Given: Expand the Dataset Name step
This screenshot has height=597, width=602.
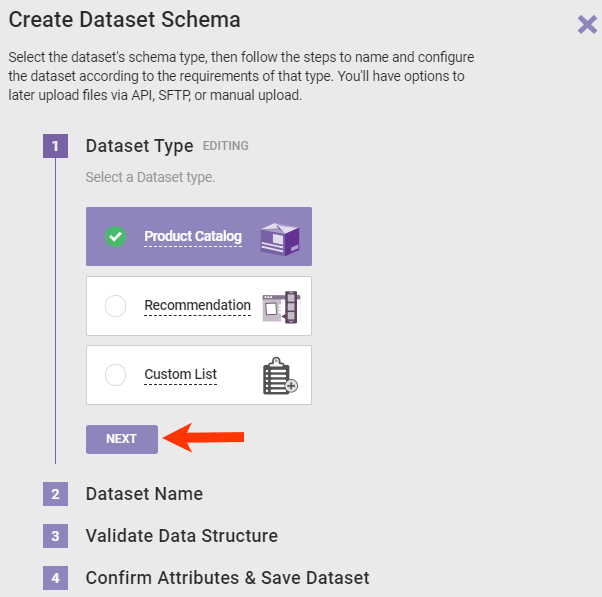Looking at the screenshot, I should point(144,494).
